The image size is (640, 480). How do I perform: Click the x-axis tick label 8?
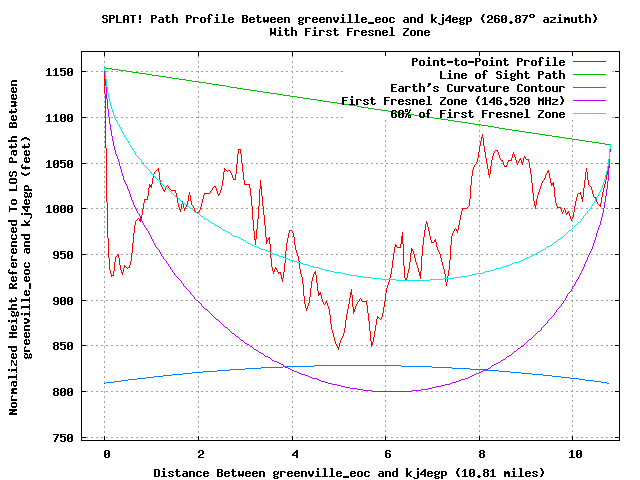(482, 454)
